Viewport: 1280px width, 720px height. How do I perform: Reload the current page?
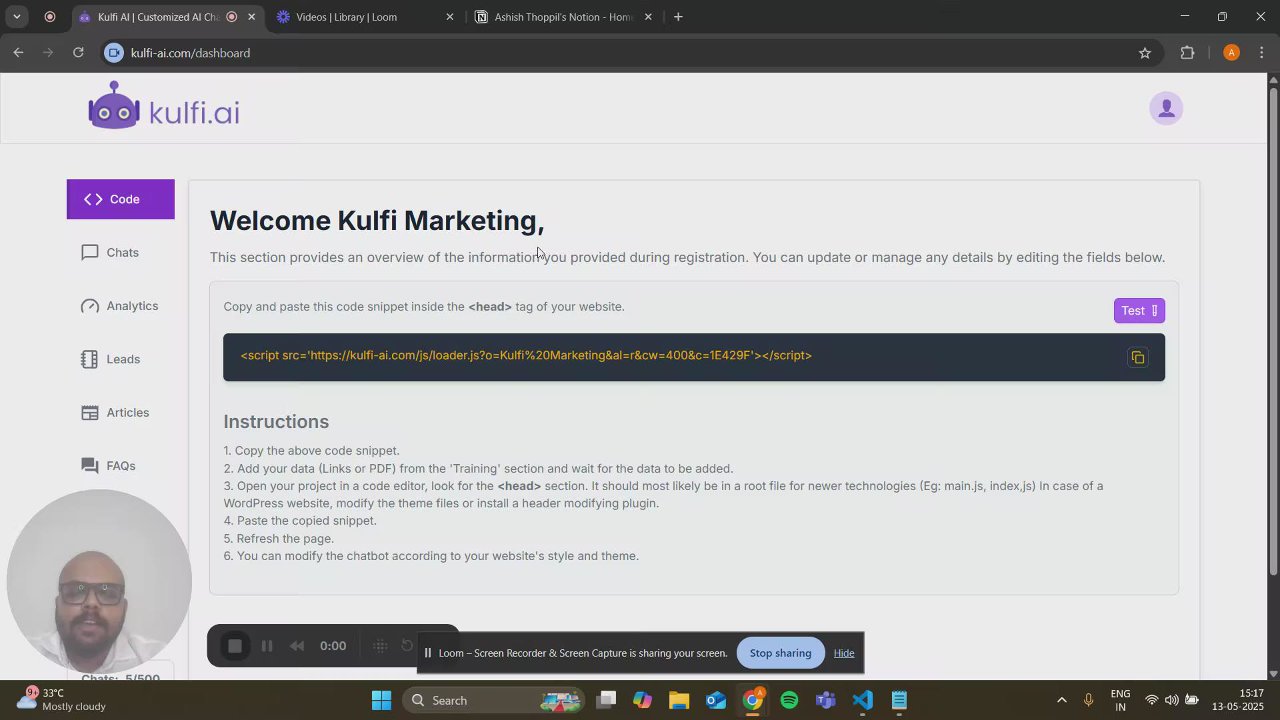coord(78,53)
